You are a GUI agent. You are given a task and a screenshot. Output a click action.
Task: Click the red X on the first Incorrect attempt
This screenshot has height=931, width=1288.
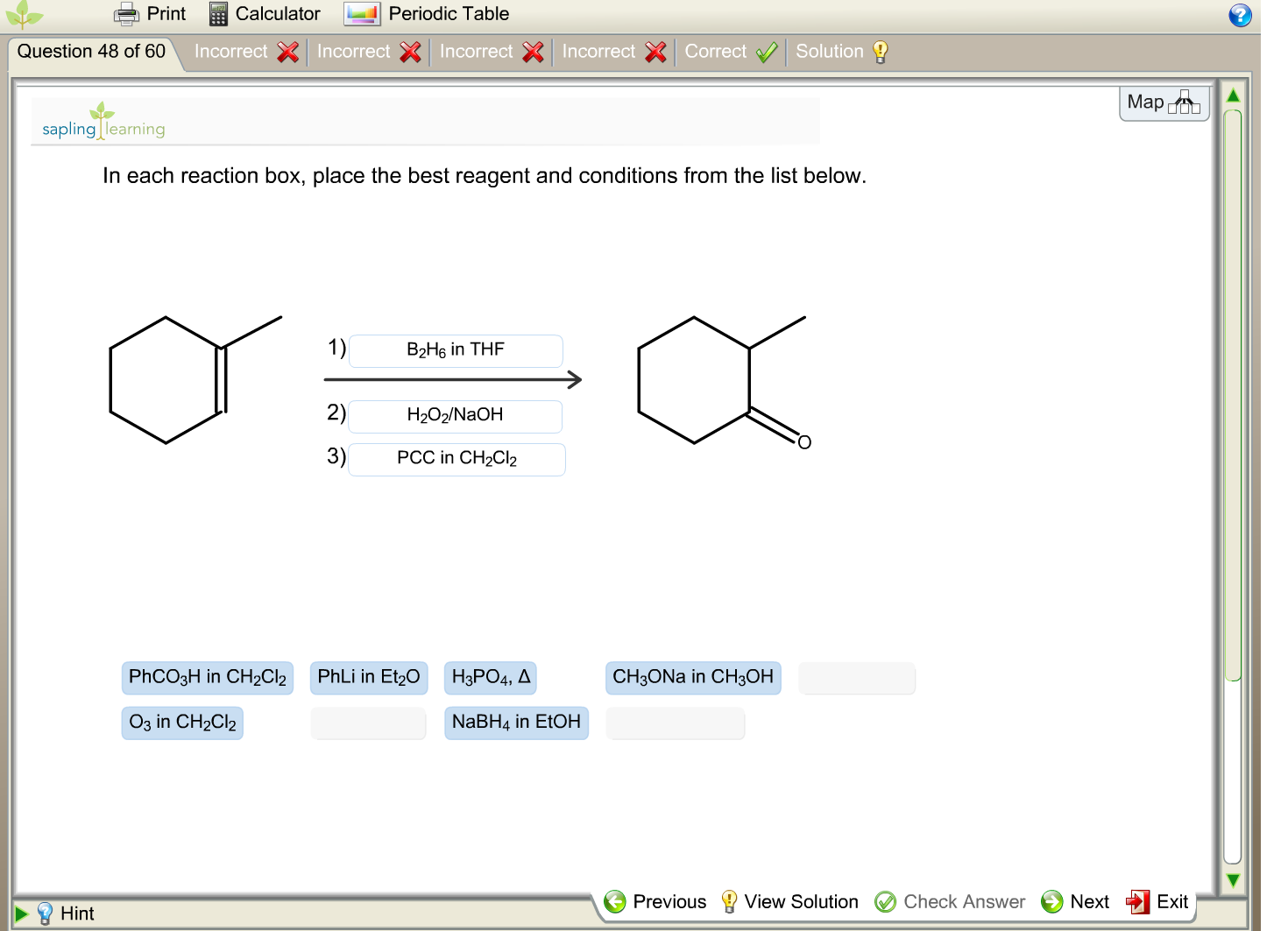coord(287,52)
